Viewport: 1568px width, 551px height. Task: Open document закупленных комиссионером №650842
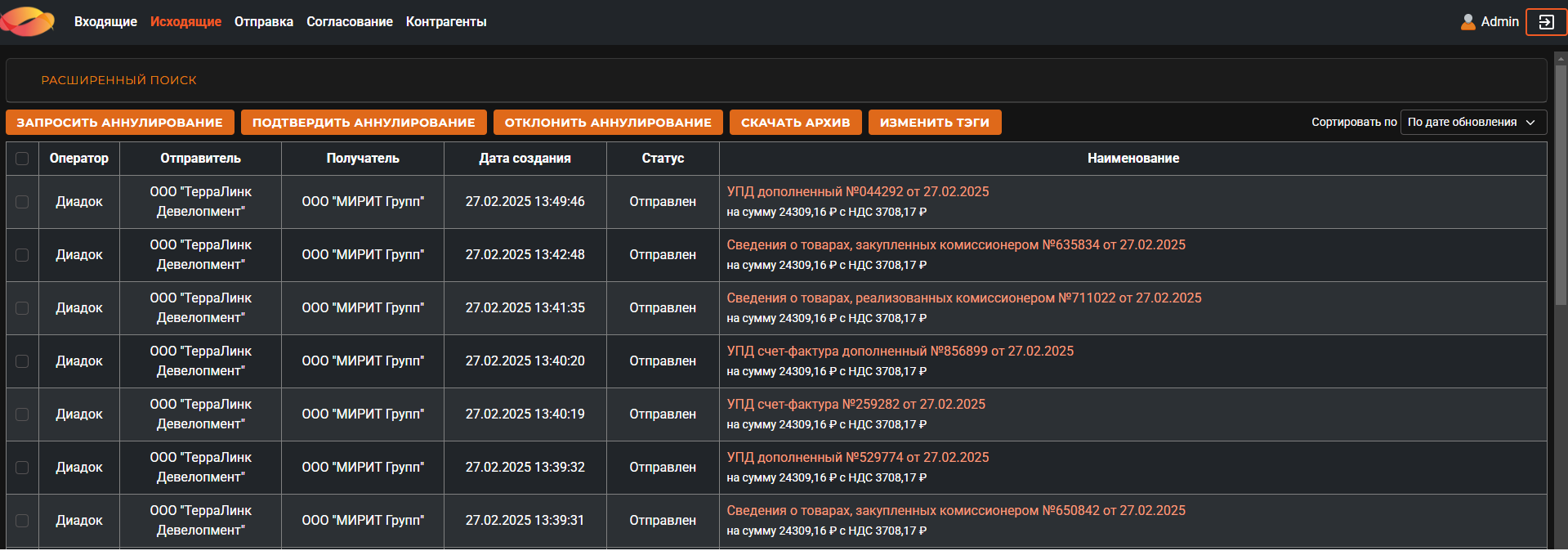click(x=956, y=510)
